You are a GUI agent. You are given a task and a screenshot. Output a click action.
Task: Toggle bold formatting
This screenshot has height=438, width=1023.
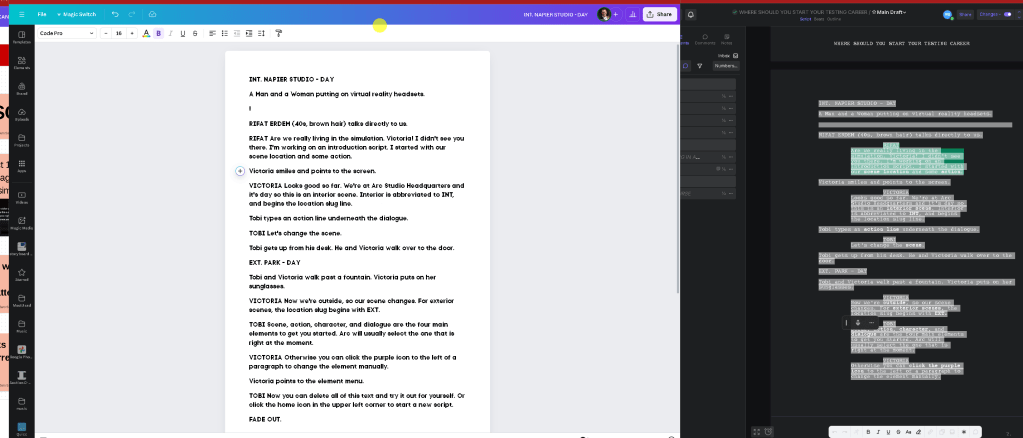pyautogui.click(x=159, y=33)
